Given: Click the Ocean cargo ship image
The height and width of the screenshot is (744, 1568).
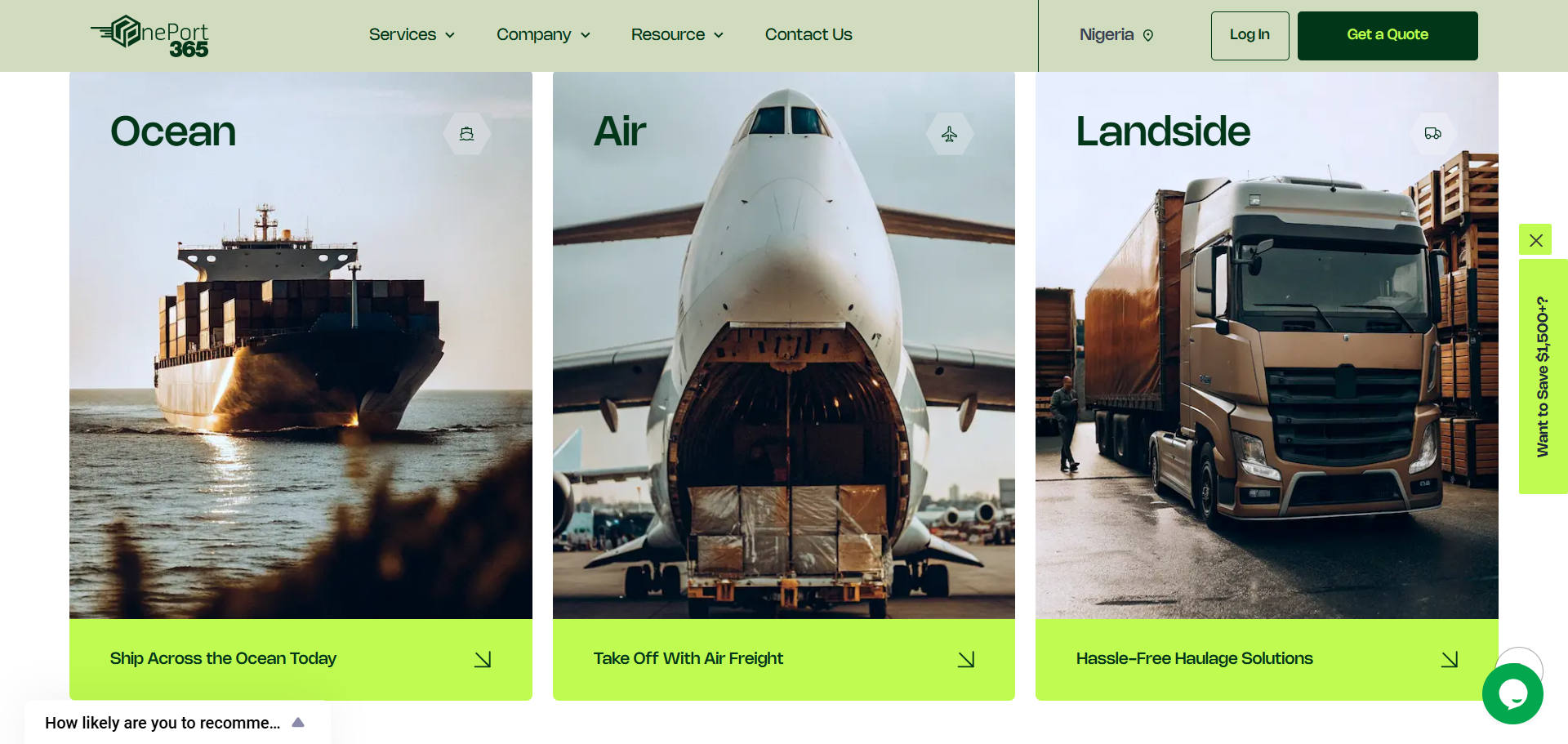Looking at the screenshot, I should 301,345.
